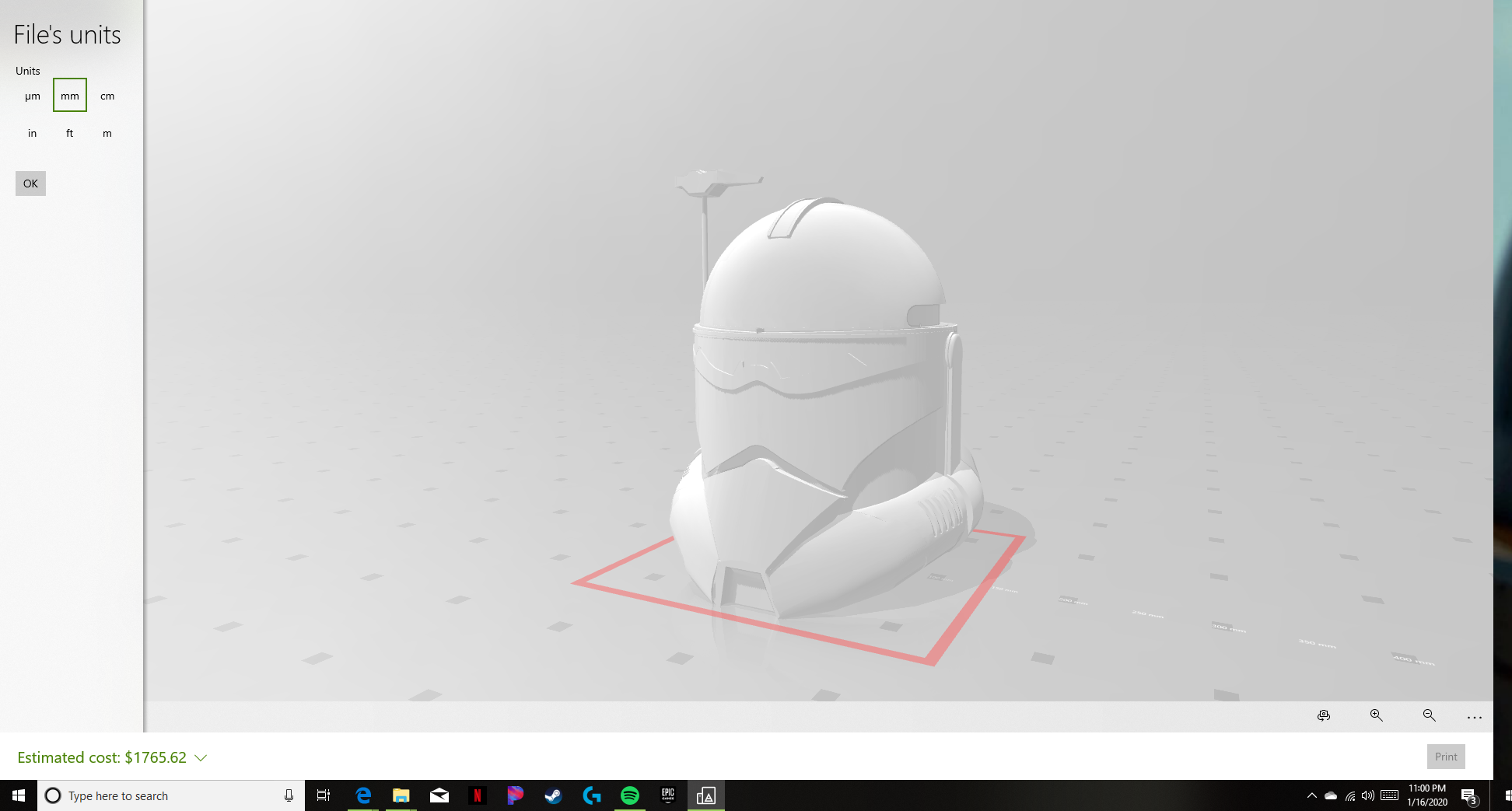Open Microsoft Edge browser

(363, 795)
